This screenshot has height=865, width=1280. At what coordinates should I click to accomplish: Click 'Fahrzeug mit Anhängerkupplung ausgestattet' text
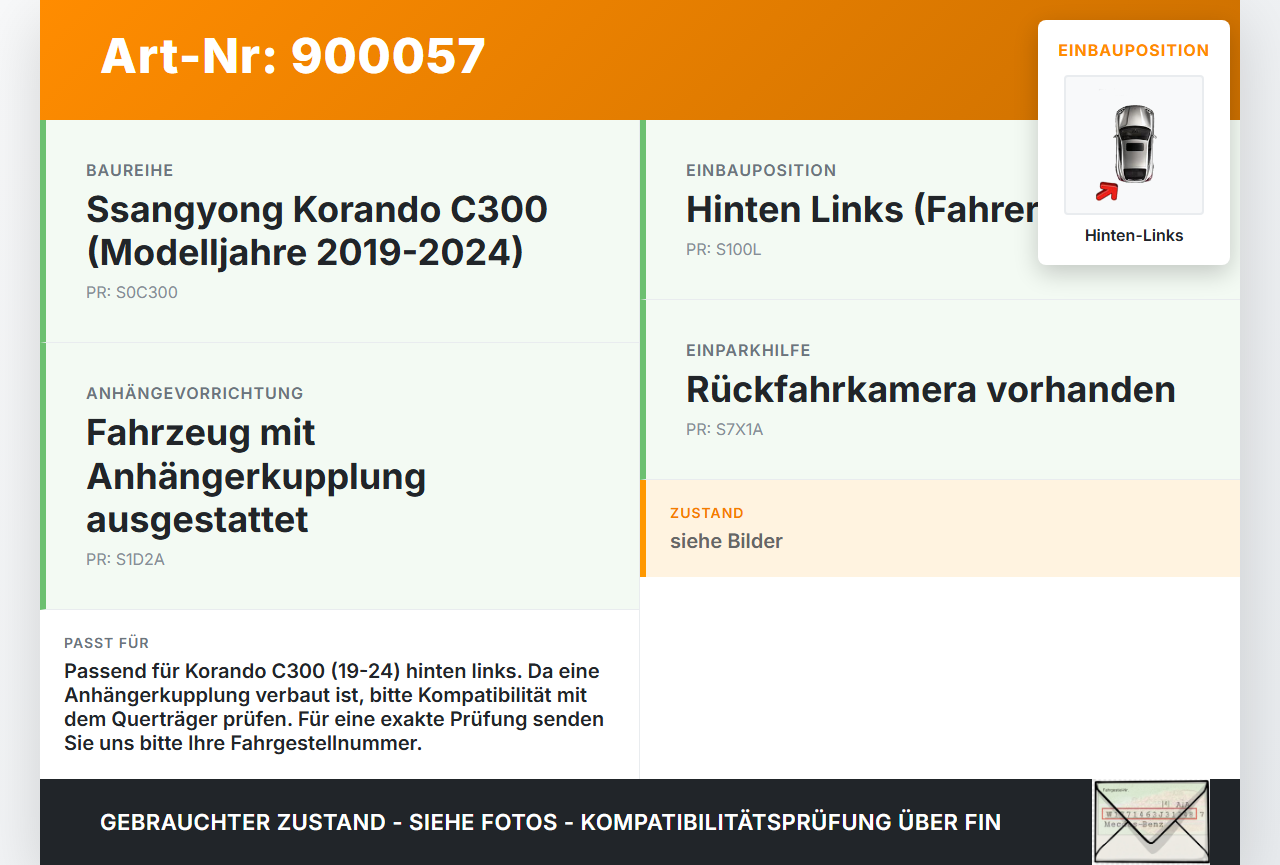pyautogui.click(x=257, y=476)
